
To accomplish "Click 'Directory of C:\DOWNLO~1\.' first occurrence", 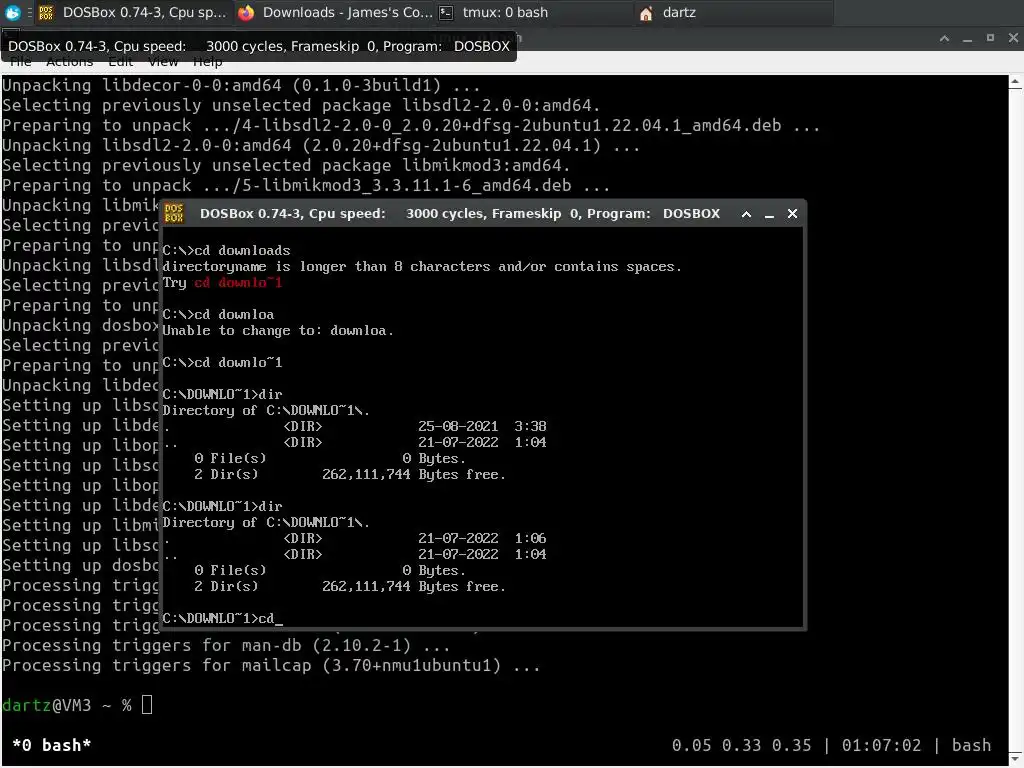I will 266,411.
